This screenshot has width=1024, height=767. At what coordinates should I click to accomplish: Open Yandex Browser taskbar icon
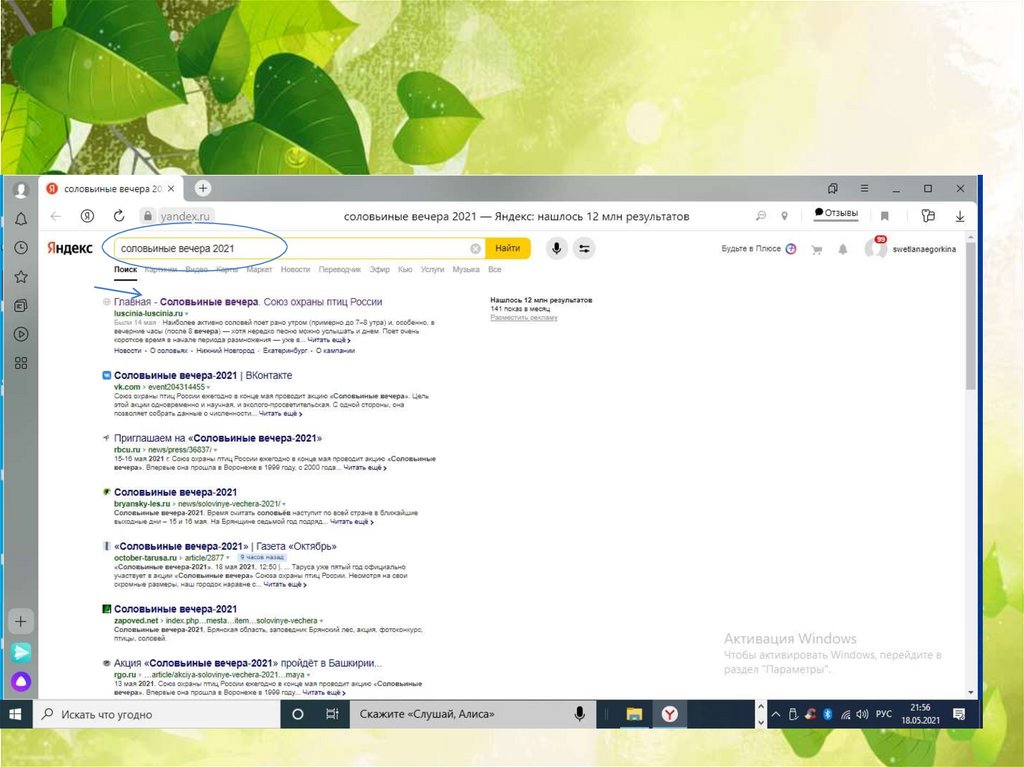point(669,714)
